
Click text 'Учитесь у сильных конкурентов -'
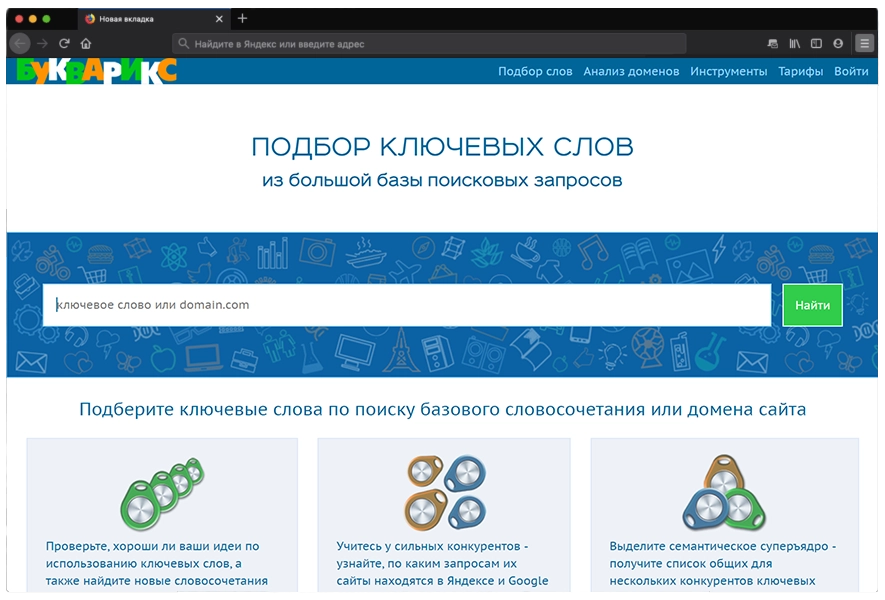(x=432, y=546)
